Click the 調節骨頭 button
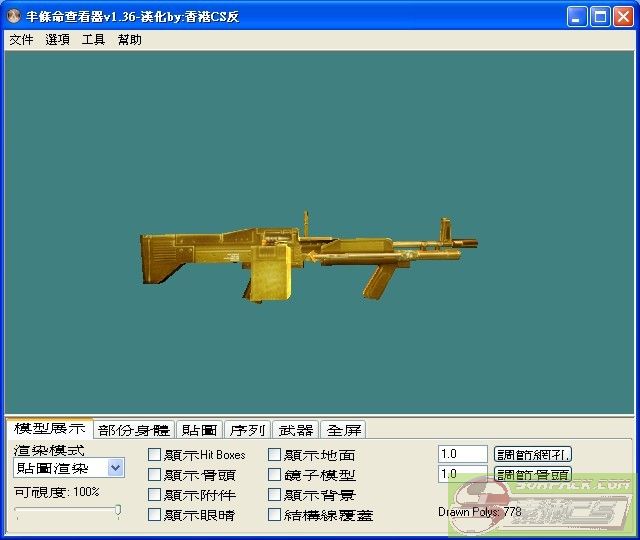The image size is (640, 540). (533, 474)
